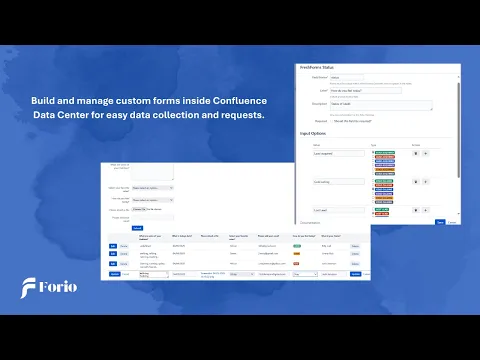Click the yellow status badge in the second table row
The height and width of the screenshot is (360, 480).
(x=296, y=254)
